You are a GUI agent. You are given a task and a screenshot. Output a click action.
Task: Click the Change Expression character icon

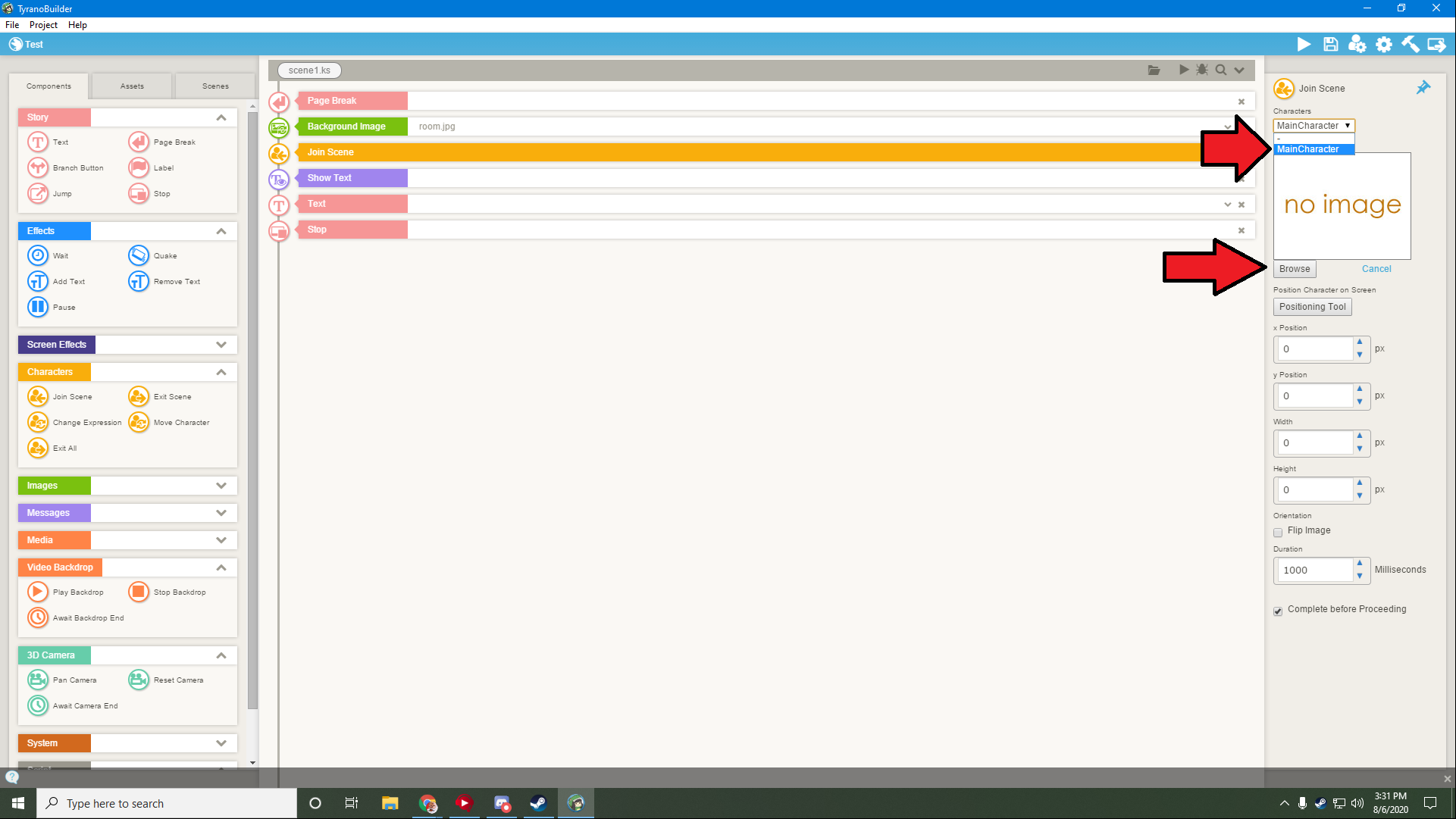37,422
